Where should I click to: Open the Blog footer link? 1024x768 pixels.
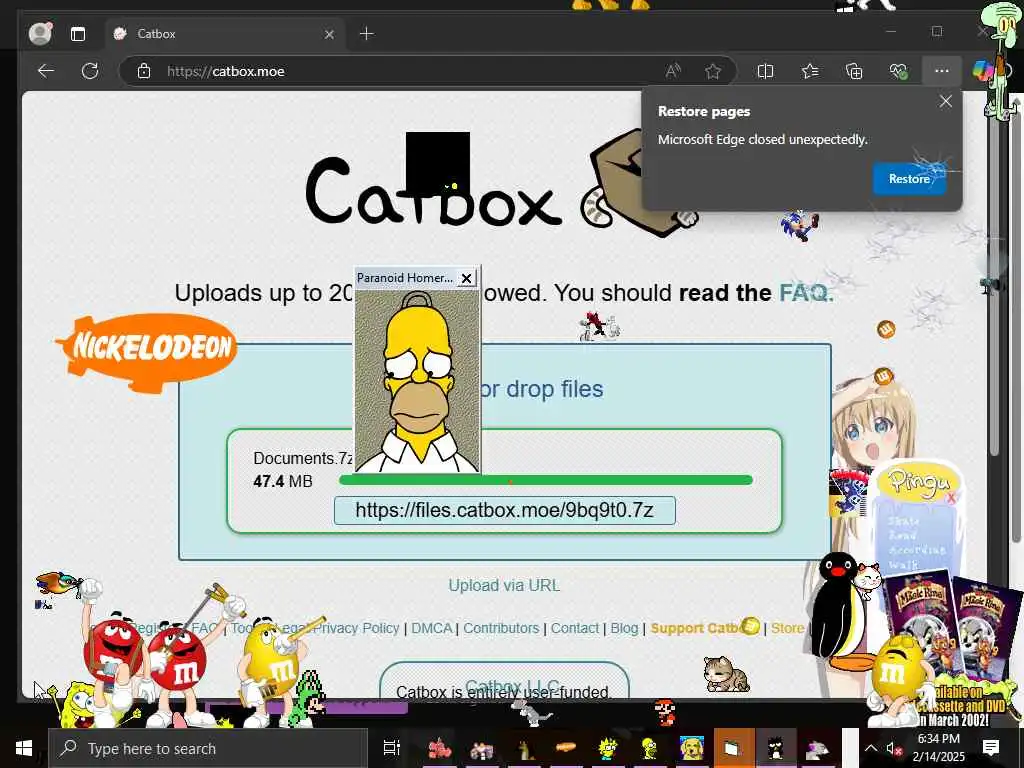(624, 628)
